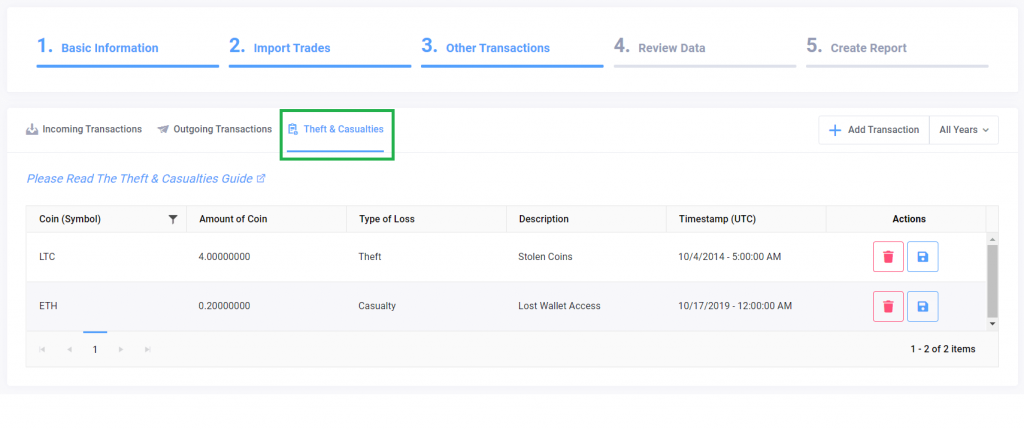Click the table scrollbar up arrow
Screen dimensions: 1024x429
click(x=993, y=238)
